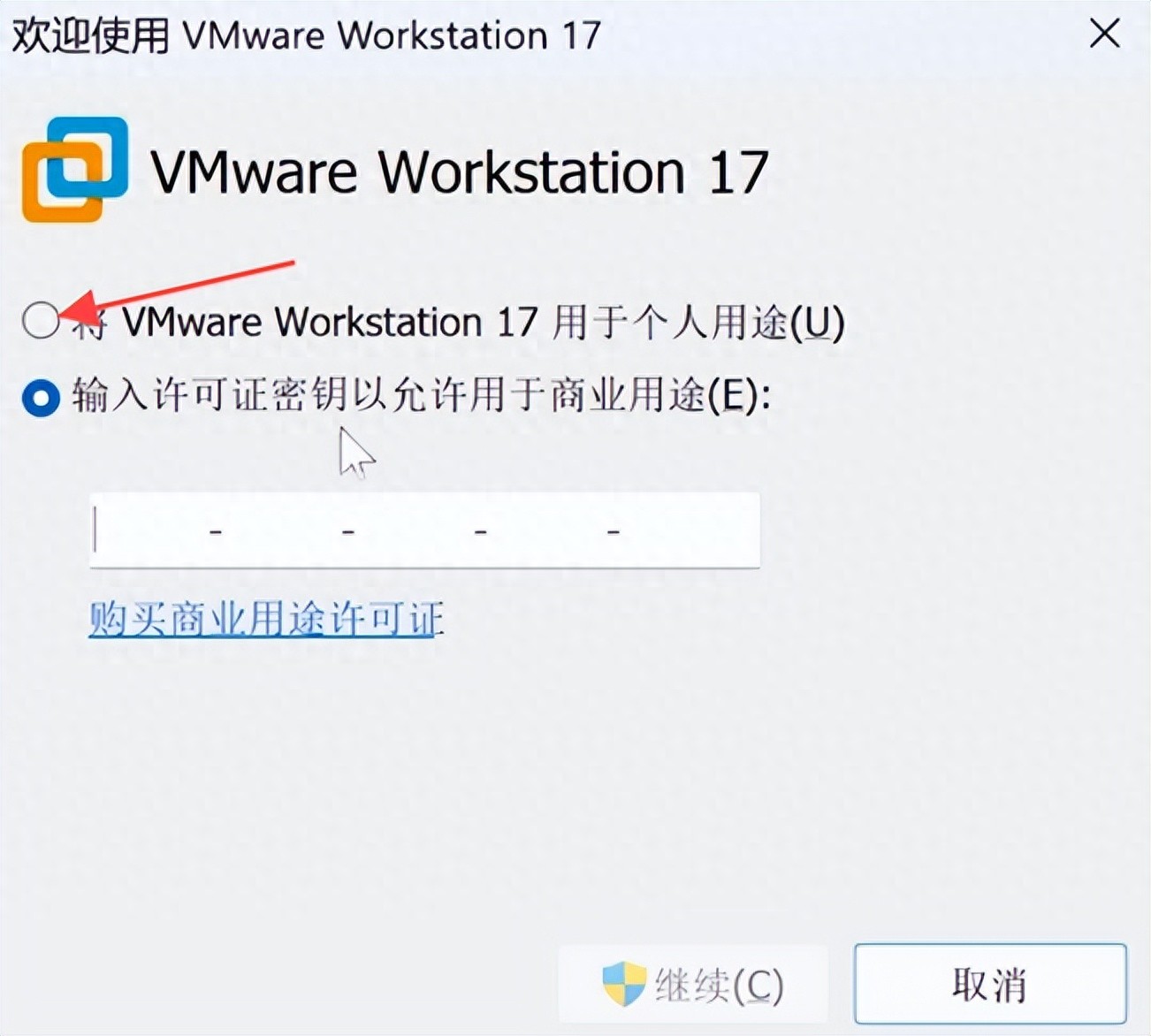Open the 购买商业用途许可证 link

click(266, 619)
